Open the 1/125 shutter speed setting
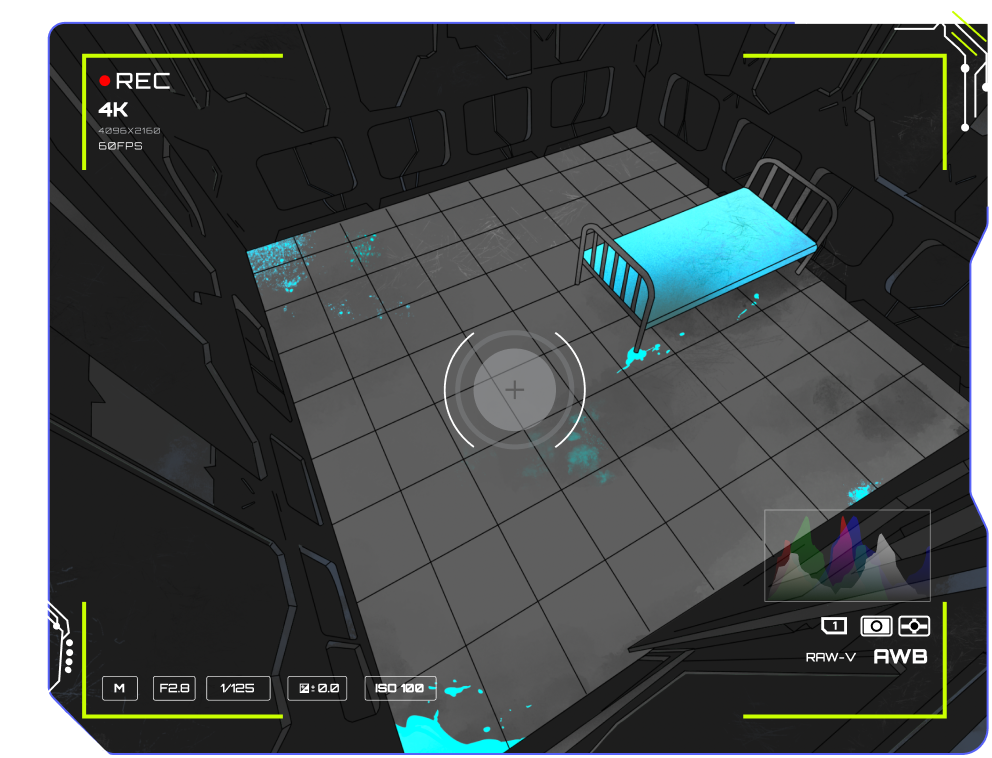Viewport: 992px width, 758px height. click(237, 688)
